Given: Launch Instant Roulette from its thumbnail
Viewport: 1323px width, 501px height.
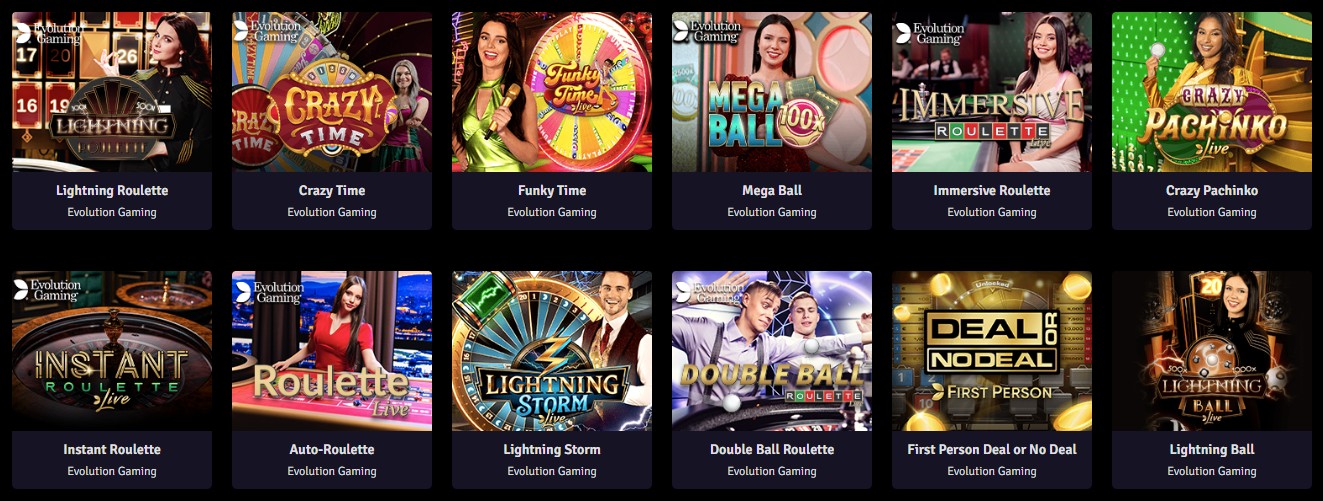Looking at the screenshot, I should [112, 351].
